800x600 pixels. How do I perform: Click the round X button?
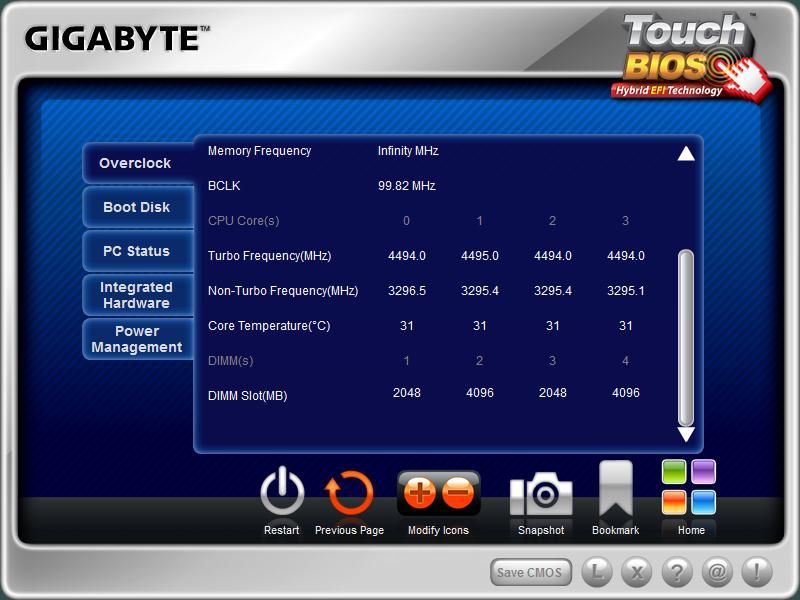[637, 572]
